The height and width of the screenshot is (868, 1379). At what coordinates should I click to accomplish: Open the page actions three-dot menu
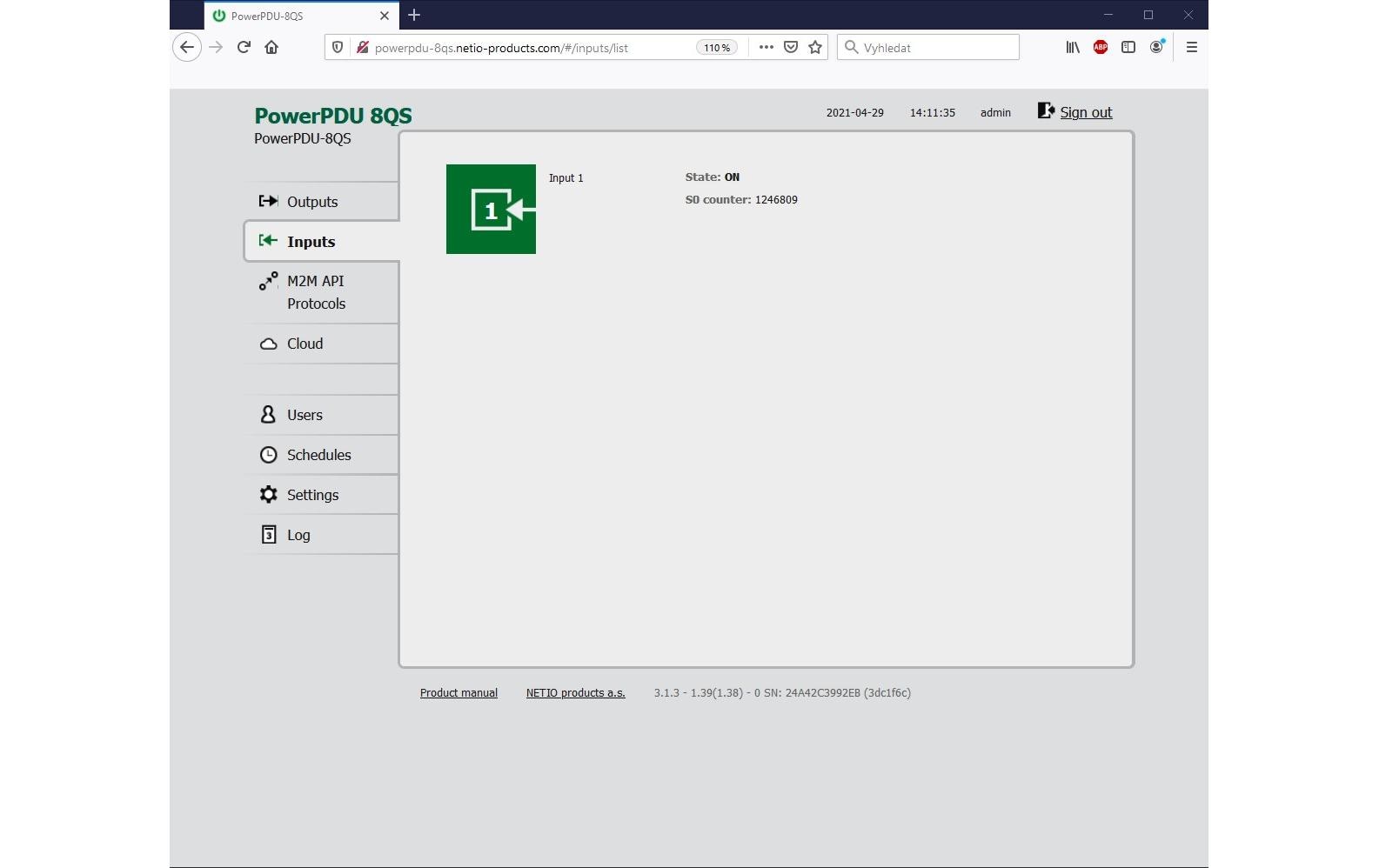coord(766,47)
